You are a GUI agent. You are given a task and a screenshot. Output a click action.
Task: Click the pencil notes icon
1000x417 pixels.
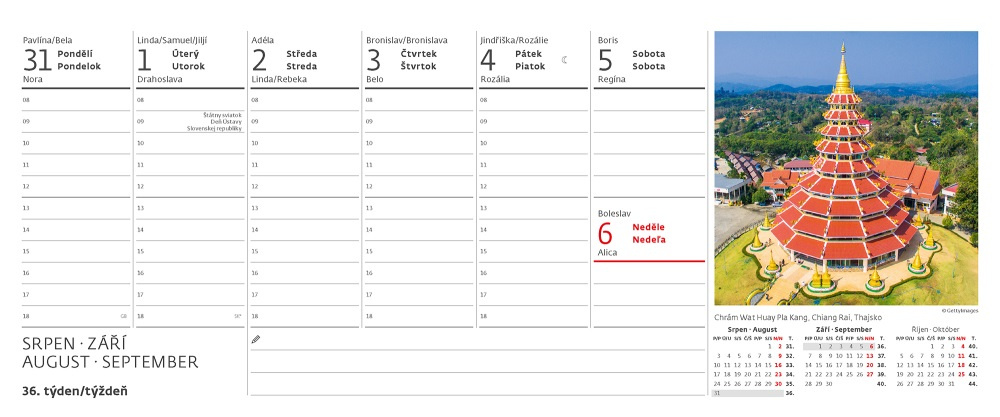[x=256, y=340]
